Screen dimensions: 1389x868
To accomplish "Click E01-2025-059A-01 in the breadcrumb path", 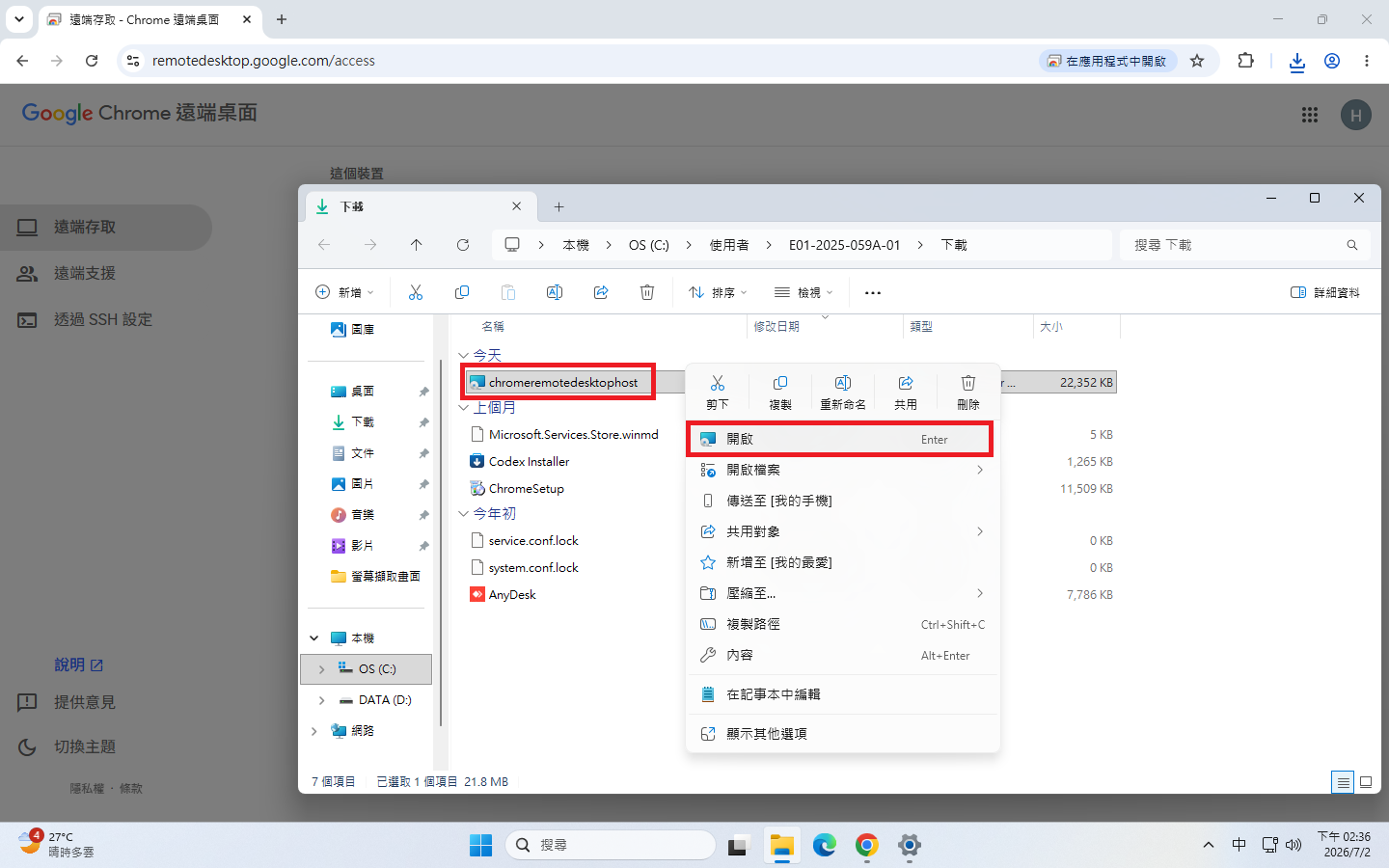I will tap(844, 245).
